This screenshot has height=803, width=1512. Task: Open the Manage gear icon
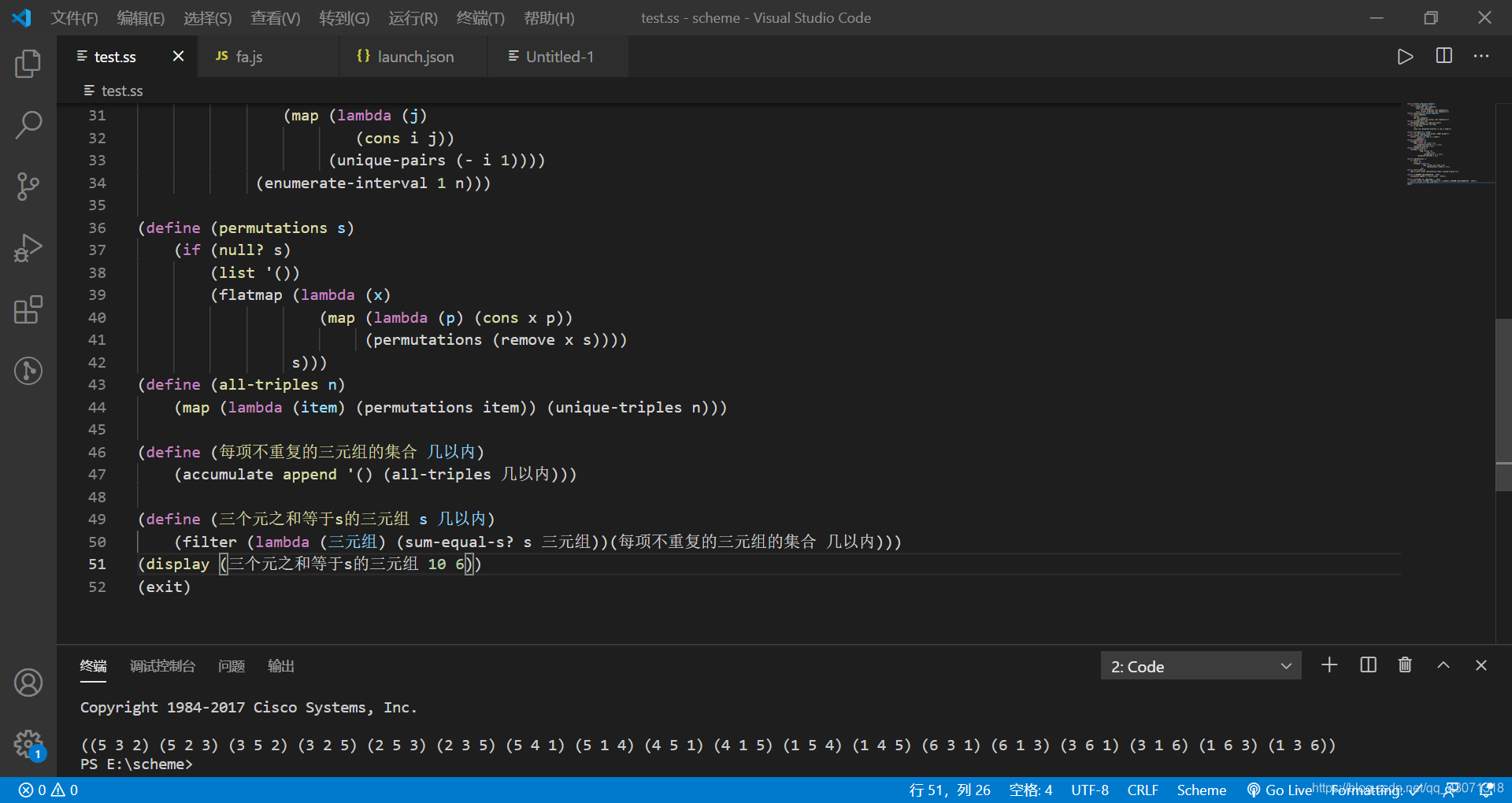tap(28, 743)
